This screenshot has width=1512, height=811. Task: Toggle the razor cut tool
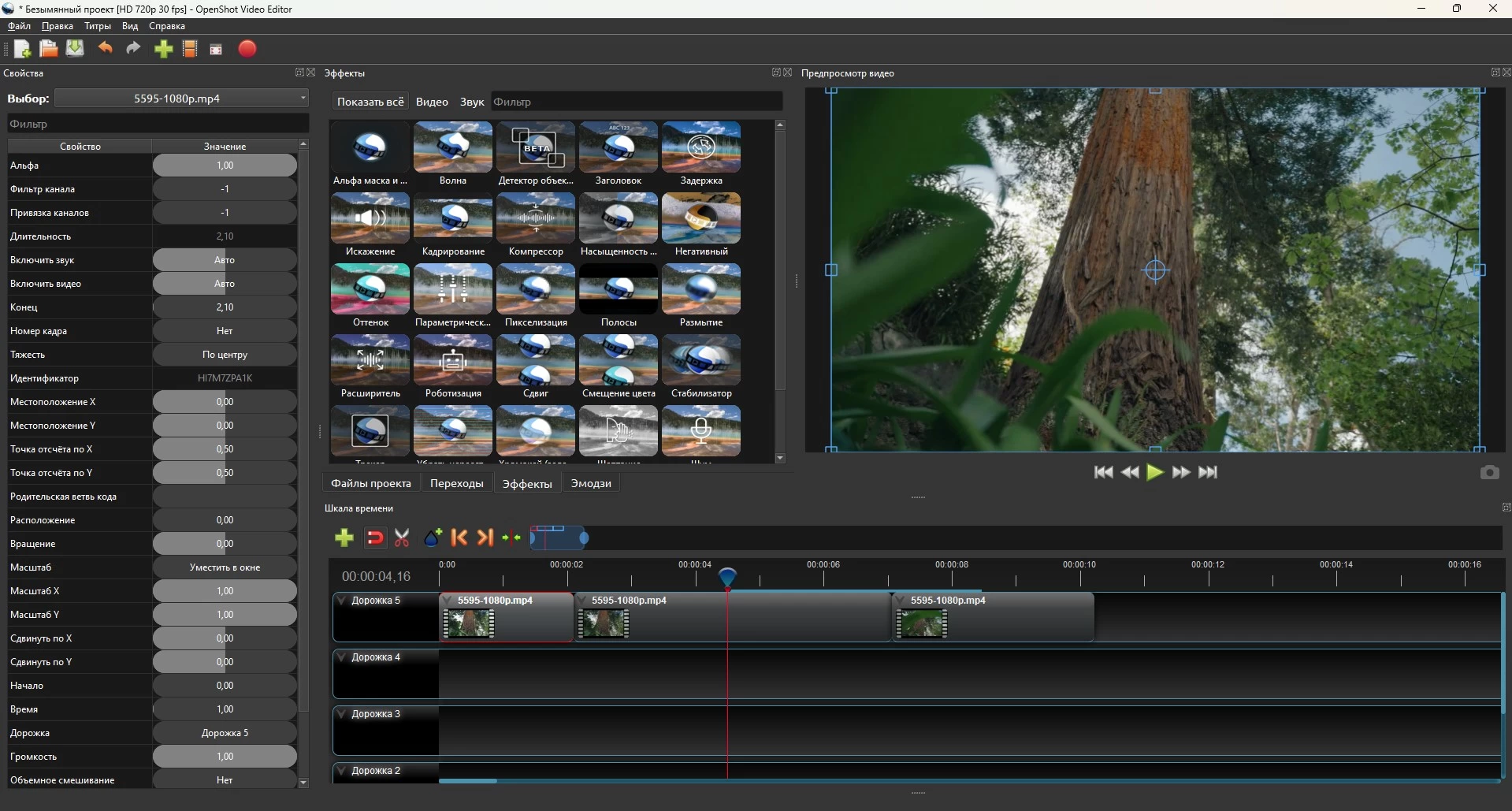pyautogui.click(x=403, y=538)
